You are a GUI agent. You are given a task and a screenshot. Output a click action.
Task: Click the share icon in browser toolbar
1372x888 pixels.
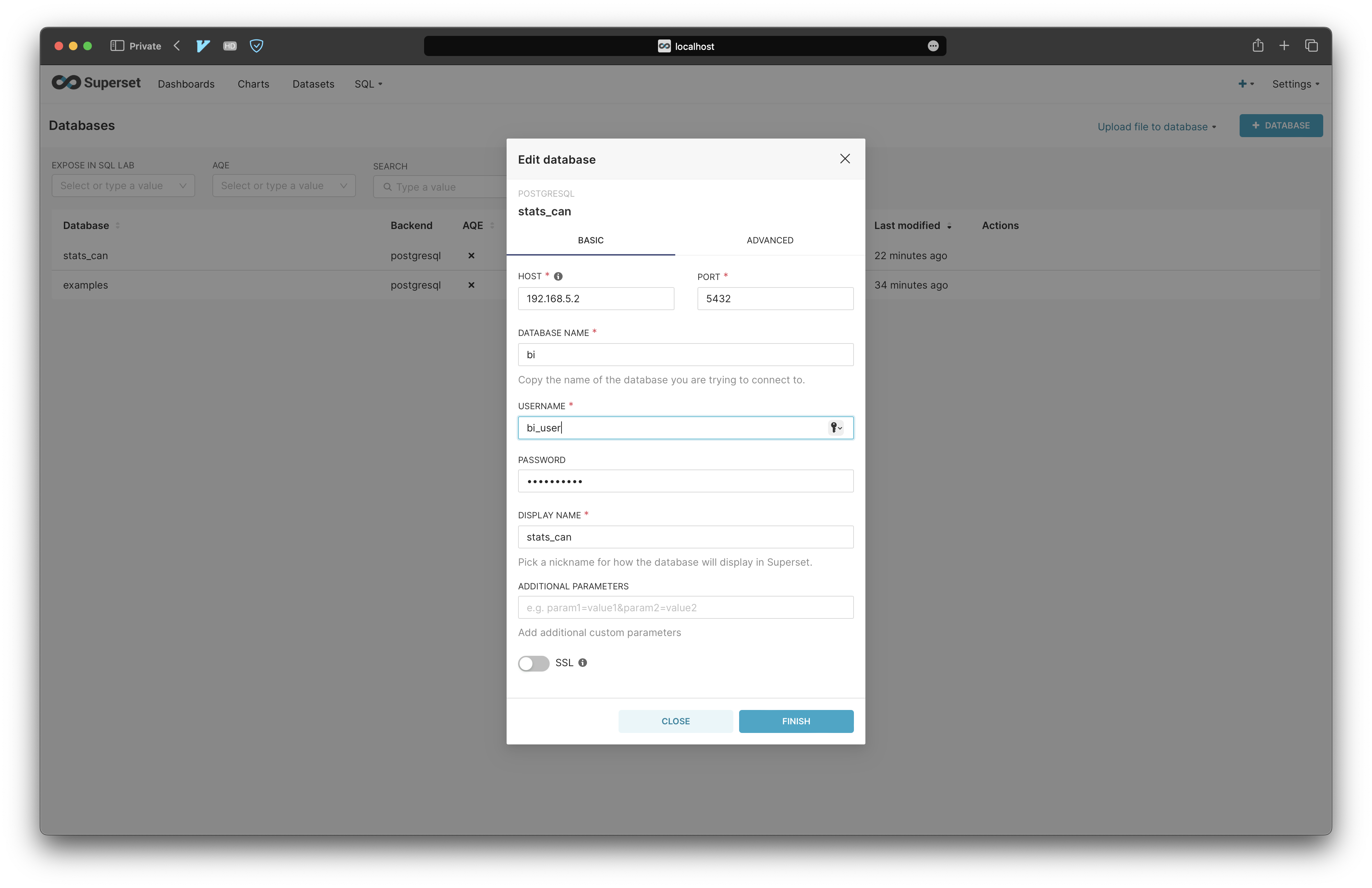(1257, 46)
